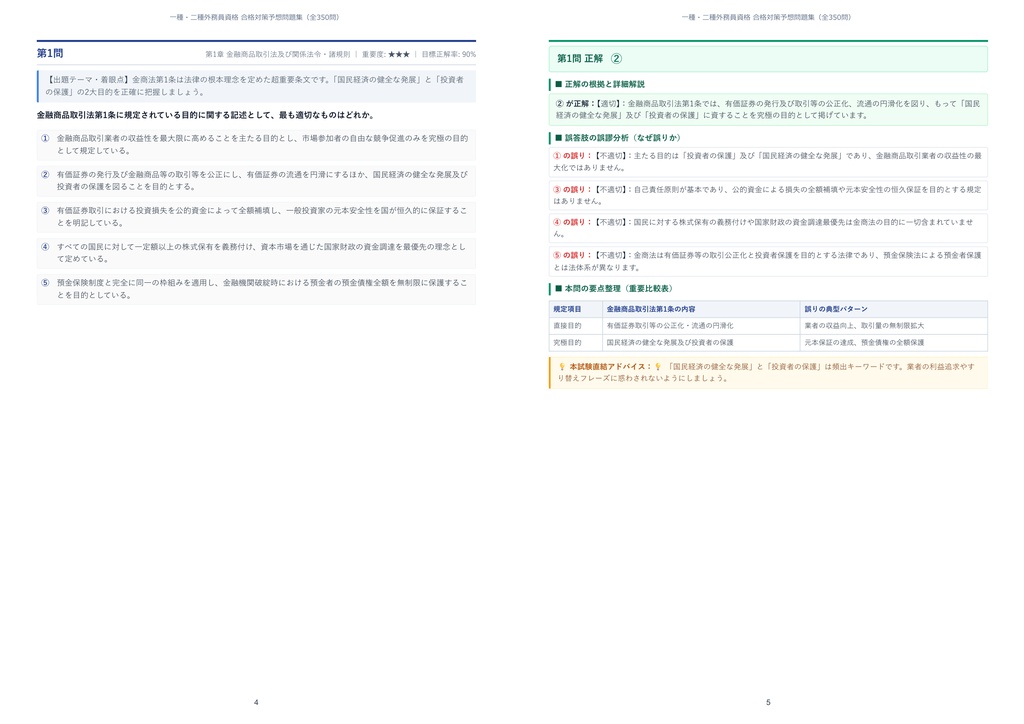Click the circled ② in the 第1問 正解 banner
The image size is (1024, 724).
[x=616, y=58]
